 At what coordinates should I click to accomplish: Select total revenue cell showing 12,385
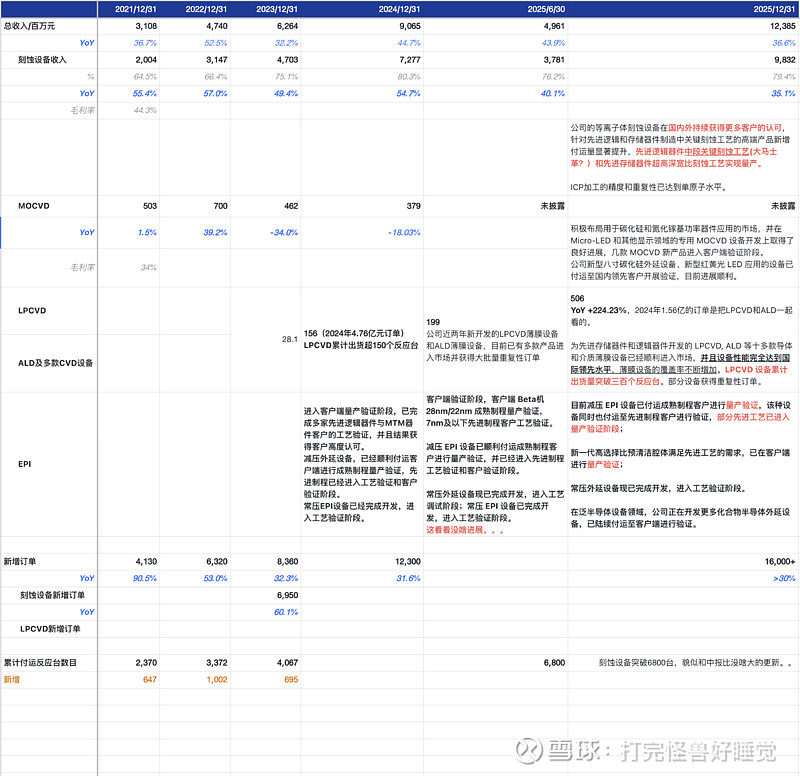pyautogui.click(x=776, y=26)
